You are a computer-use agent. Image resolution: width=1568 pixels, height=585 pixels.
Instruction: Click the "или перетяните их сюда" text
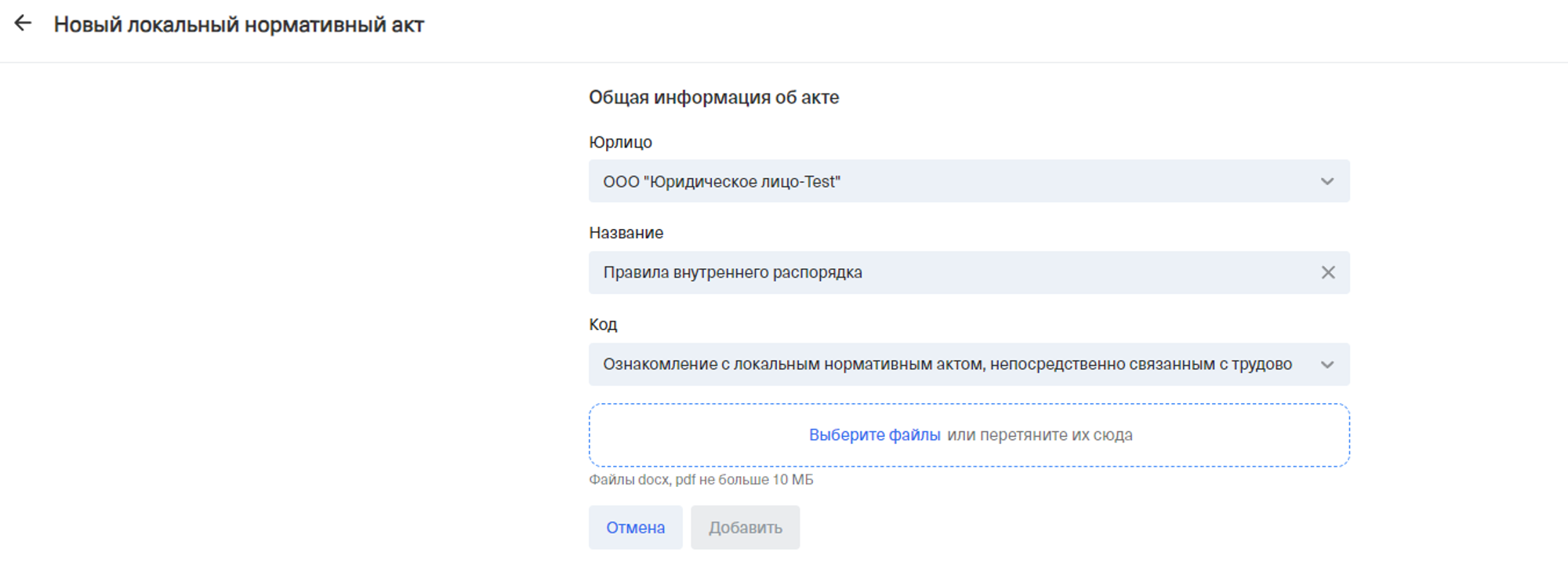tap(1040, 435)
